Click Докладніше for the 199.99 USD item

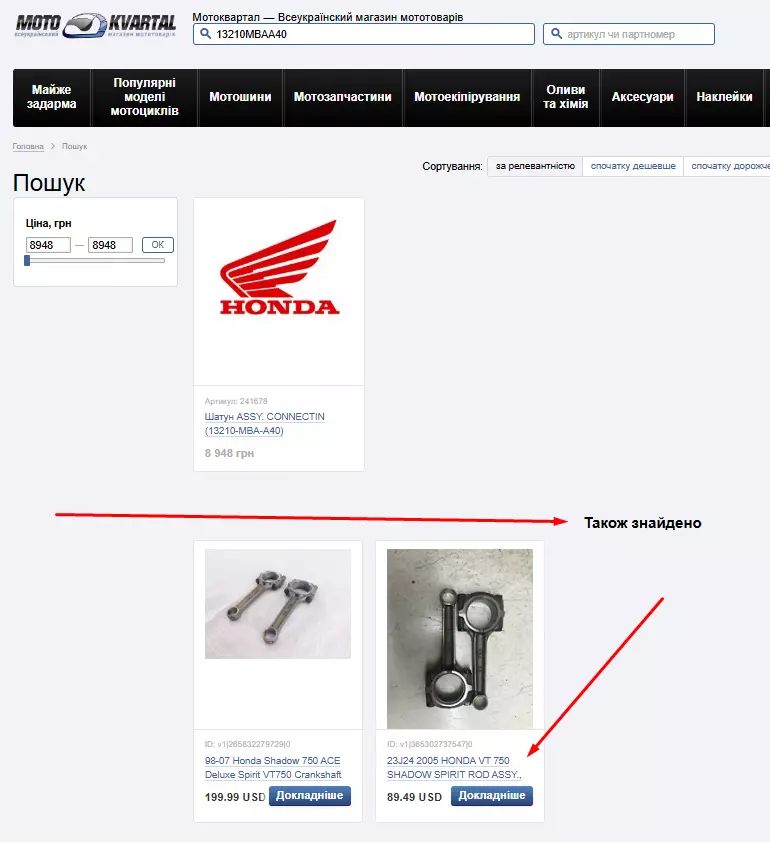point(309,796)
